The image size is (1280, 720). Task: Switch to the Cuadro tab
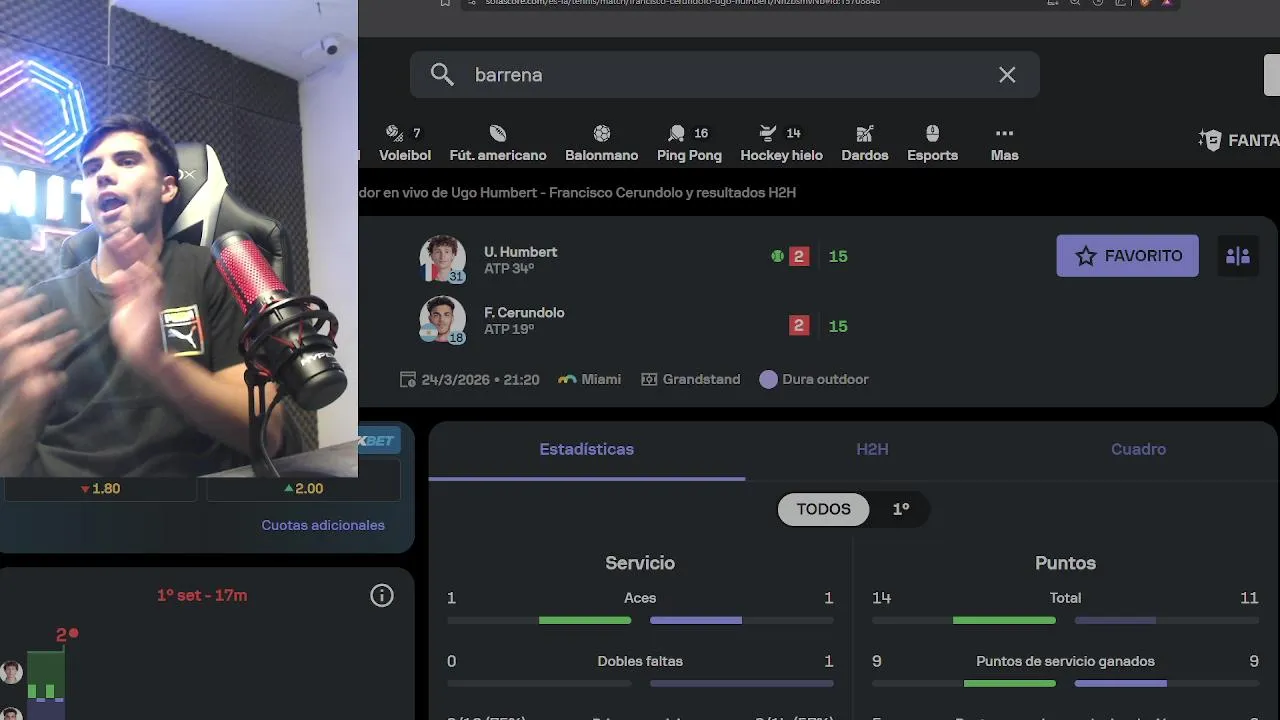[x=1138, y=450]
